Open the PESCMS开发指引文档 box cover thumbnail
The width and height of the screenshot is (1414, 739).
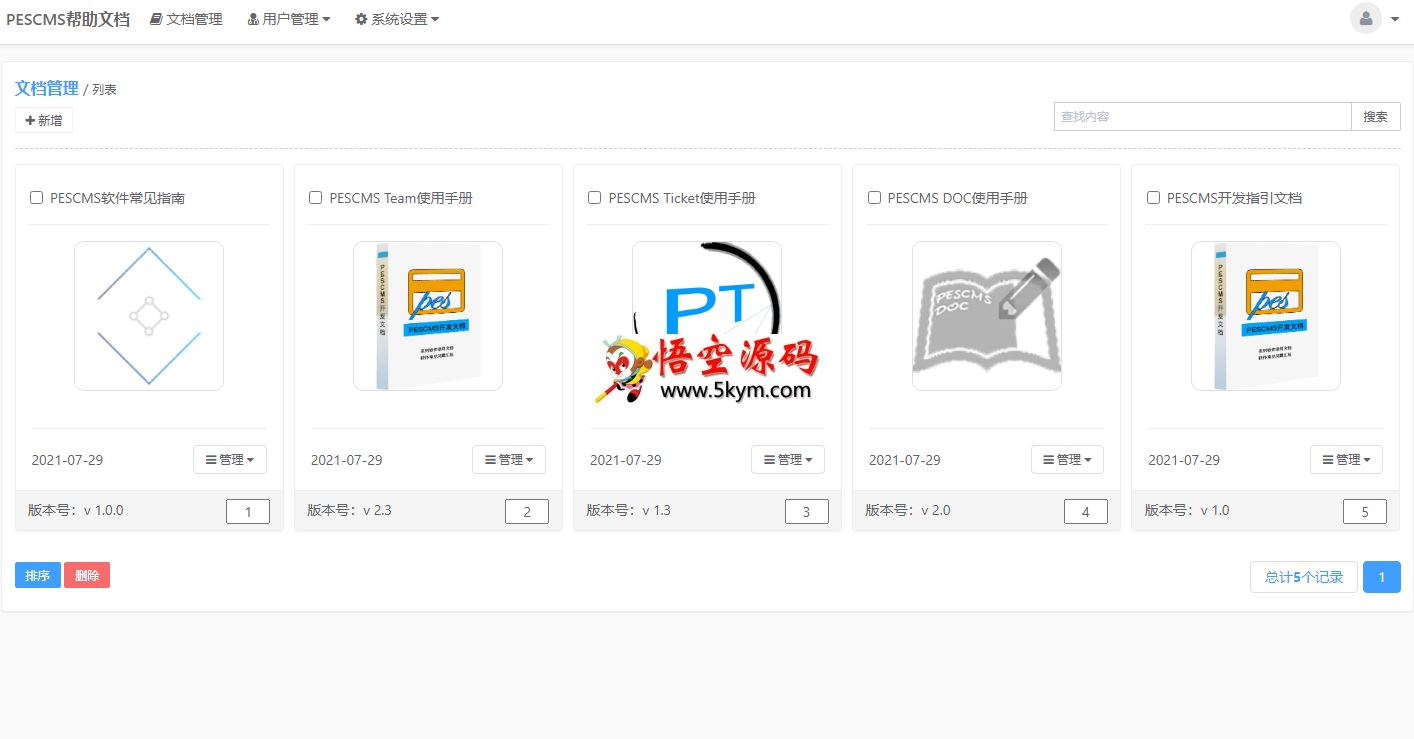1266,316
